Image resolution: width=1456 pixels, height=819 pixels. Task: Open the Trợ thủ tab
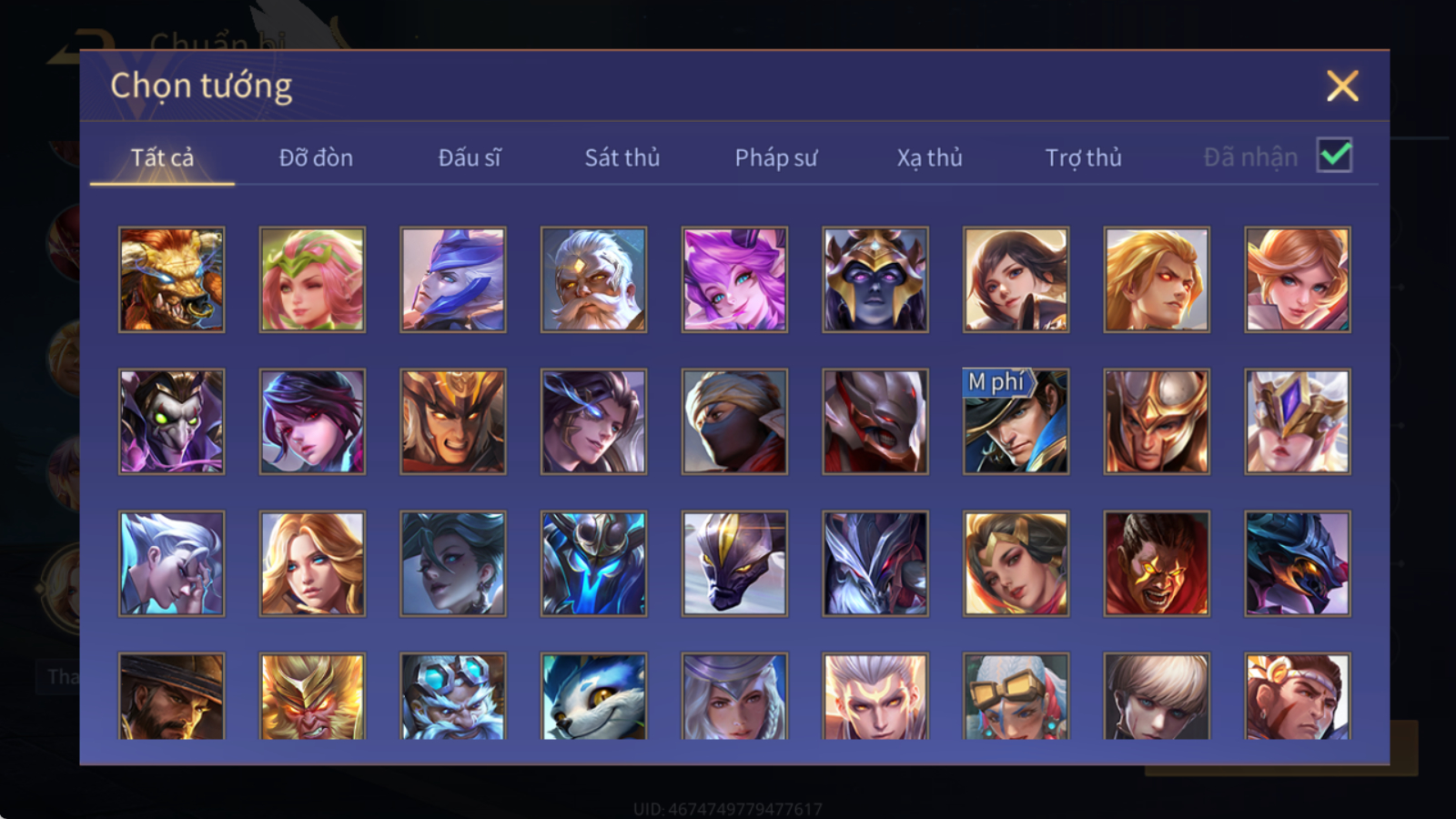coord(1083,157)
